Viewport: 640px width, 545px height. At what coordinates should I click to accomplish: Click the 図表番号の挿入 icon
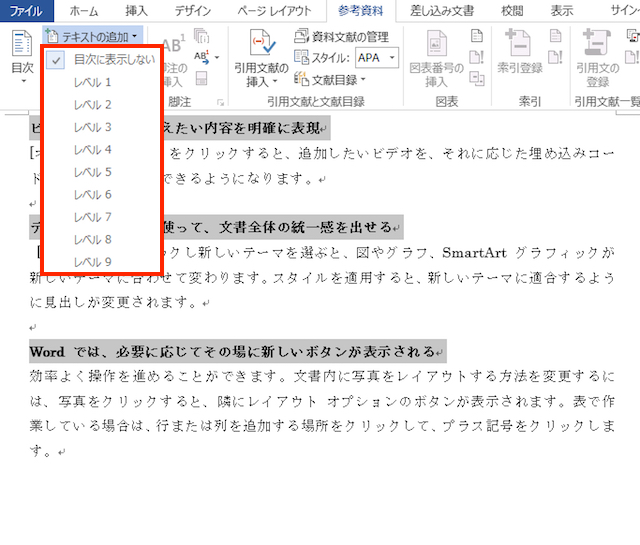click(436, 43)
